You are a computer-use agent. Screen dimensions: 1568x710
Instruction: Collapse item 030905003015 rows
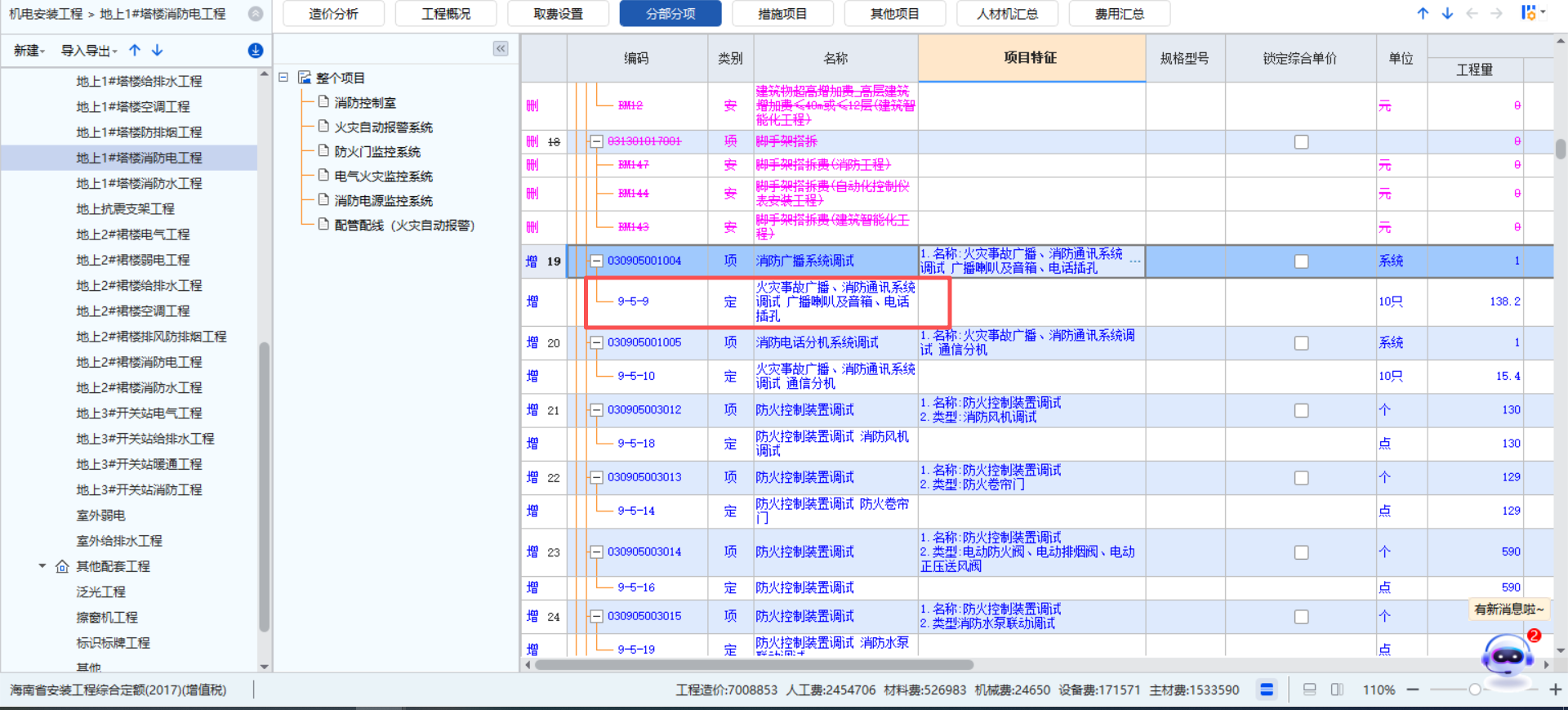596,617
